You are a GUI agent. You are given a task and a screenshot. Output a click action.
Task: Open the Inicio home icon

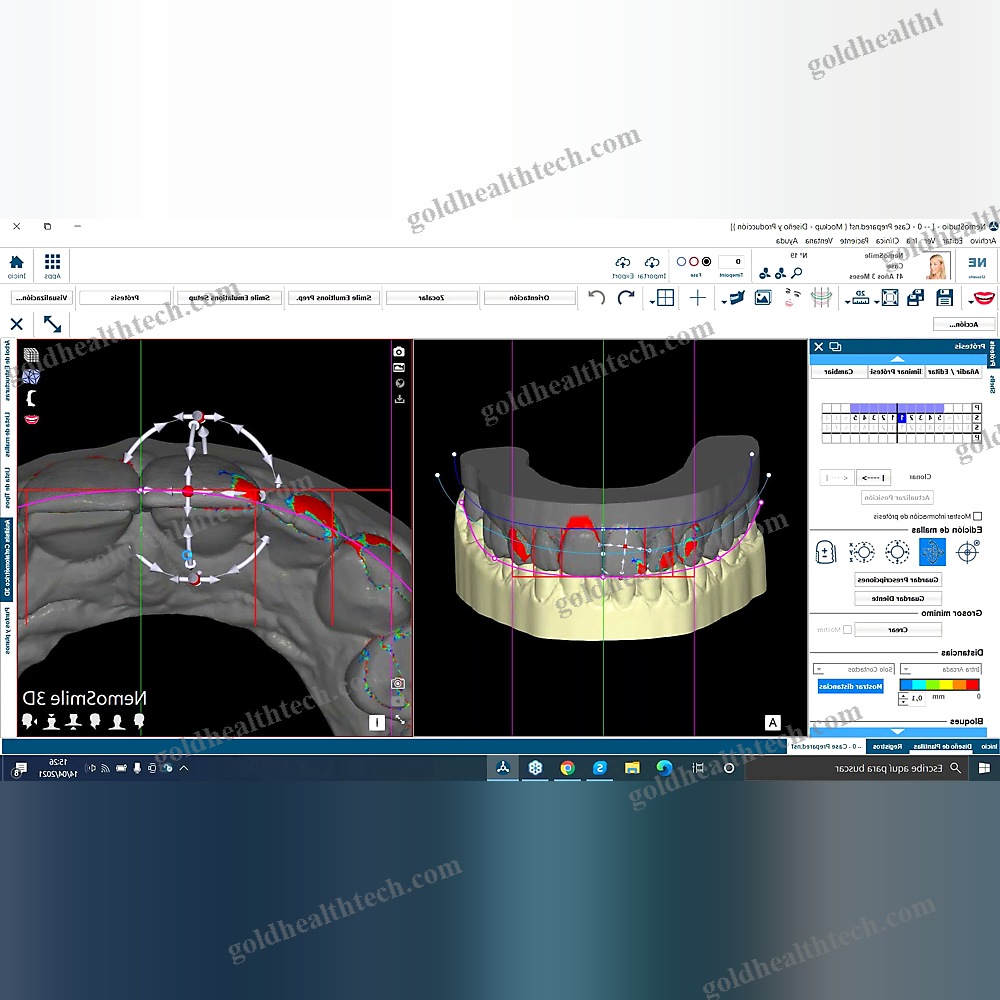tap(17, 262)
